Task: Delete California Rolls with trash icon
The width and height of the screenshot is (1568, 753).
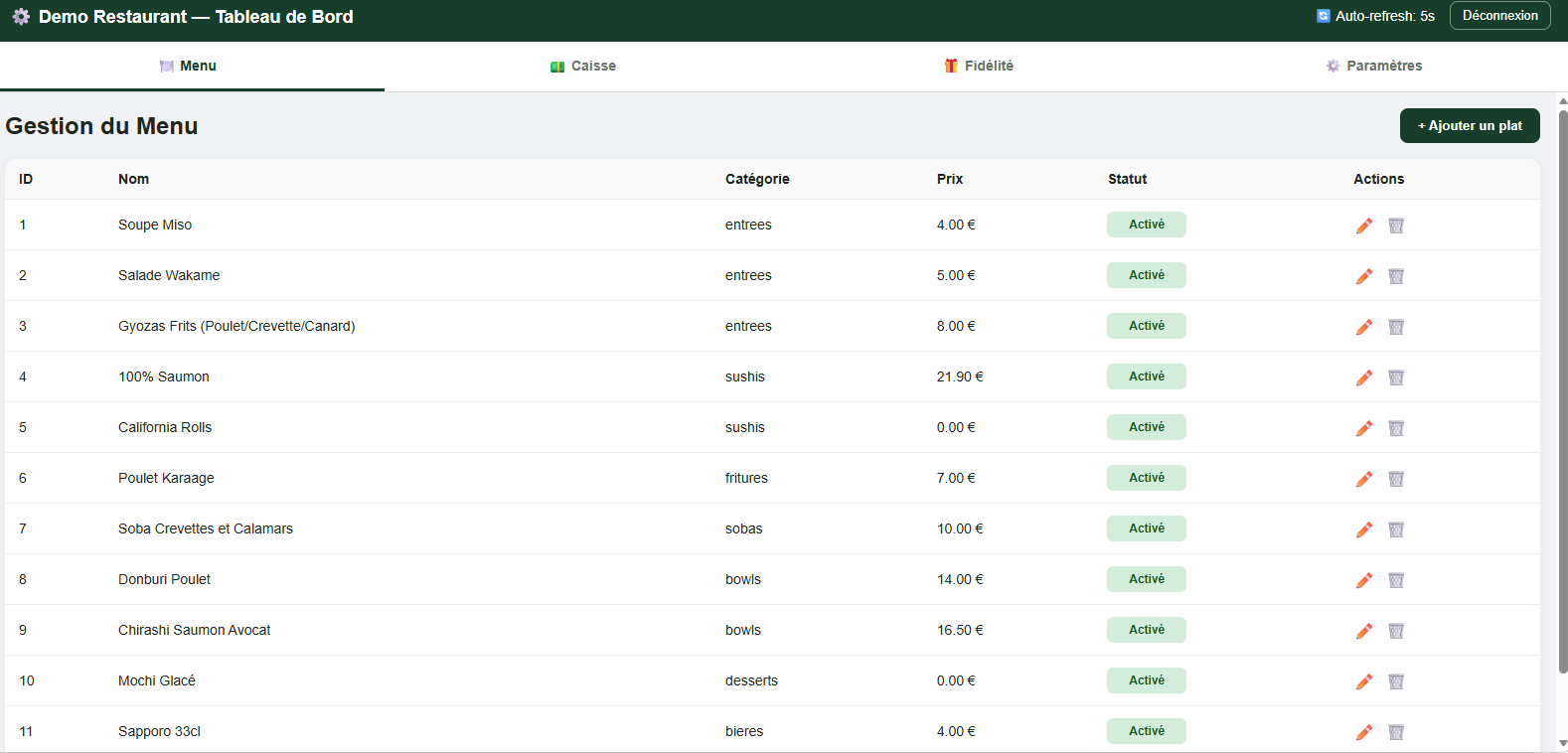Action: (1396, 428)
